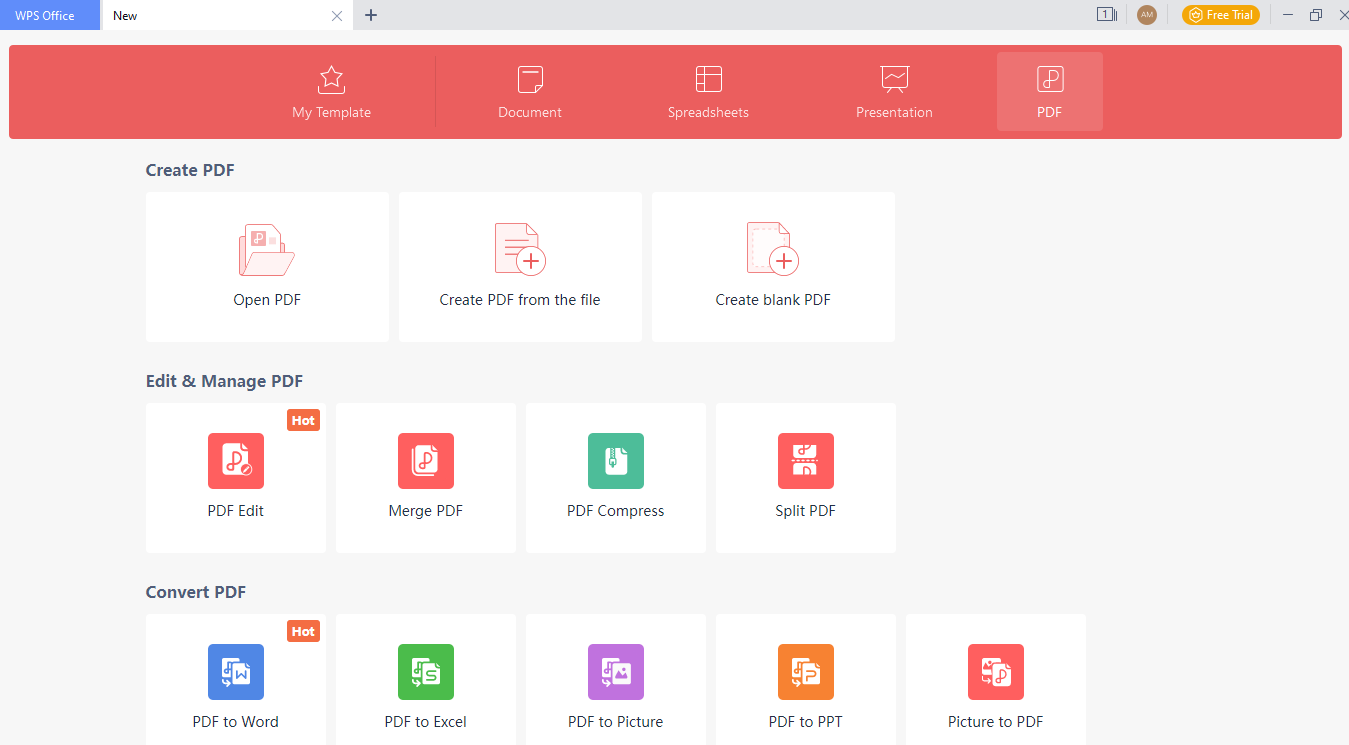Click the Free Trial button
This screenshot has height=745, width=1349.
point(1220,15)
